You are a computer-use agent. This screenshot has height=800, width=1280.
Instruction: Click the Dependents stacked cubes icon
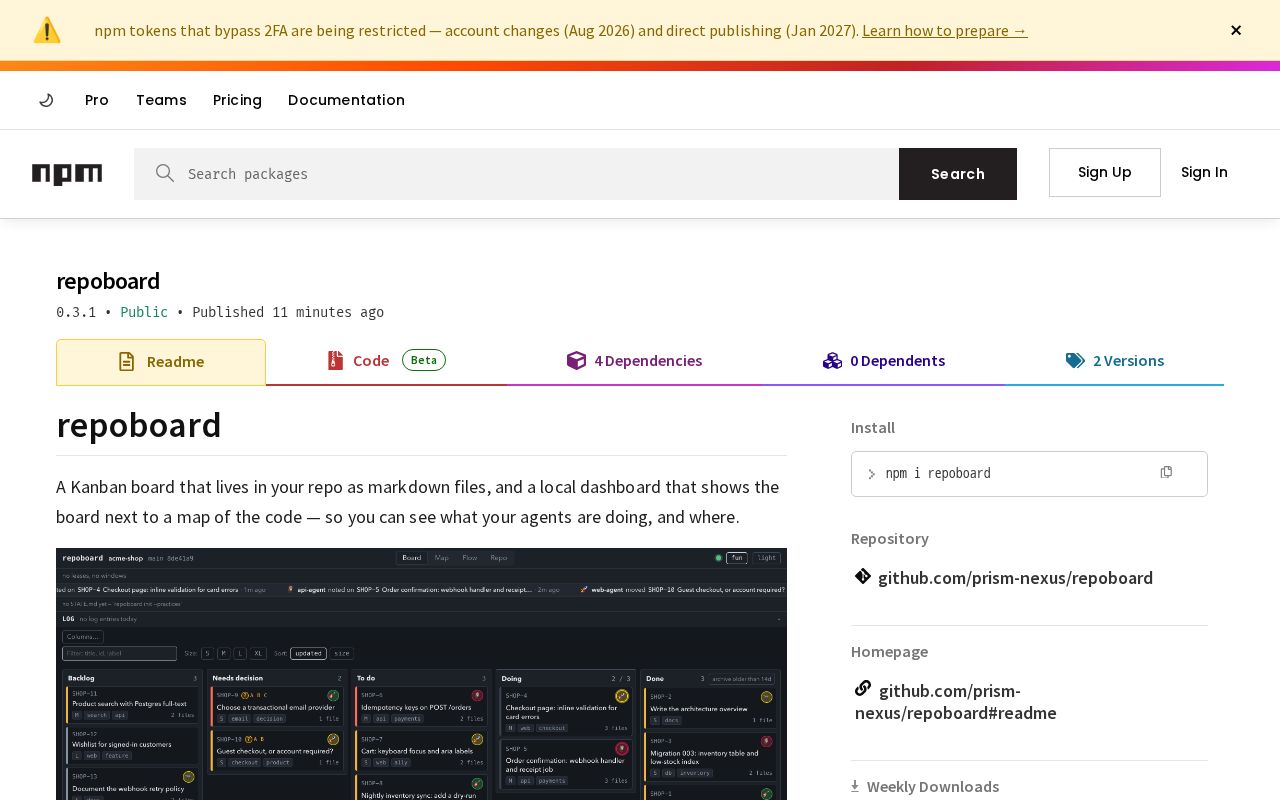(x=832, y=360)
